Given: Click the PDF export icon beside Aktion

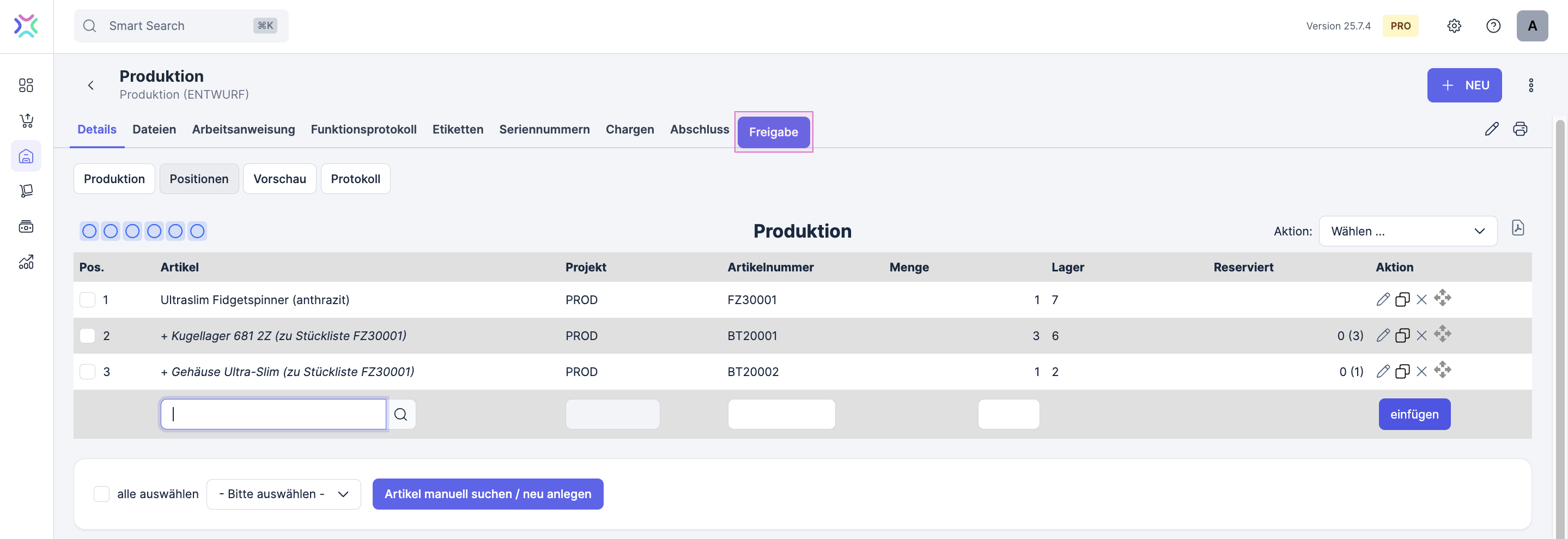Looking at the screenshot, I should 1517,228.
